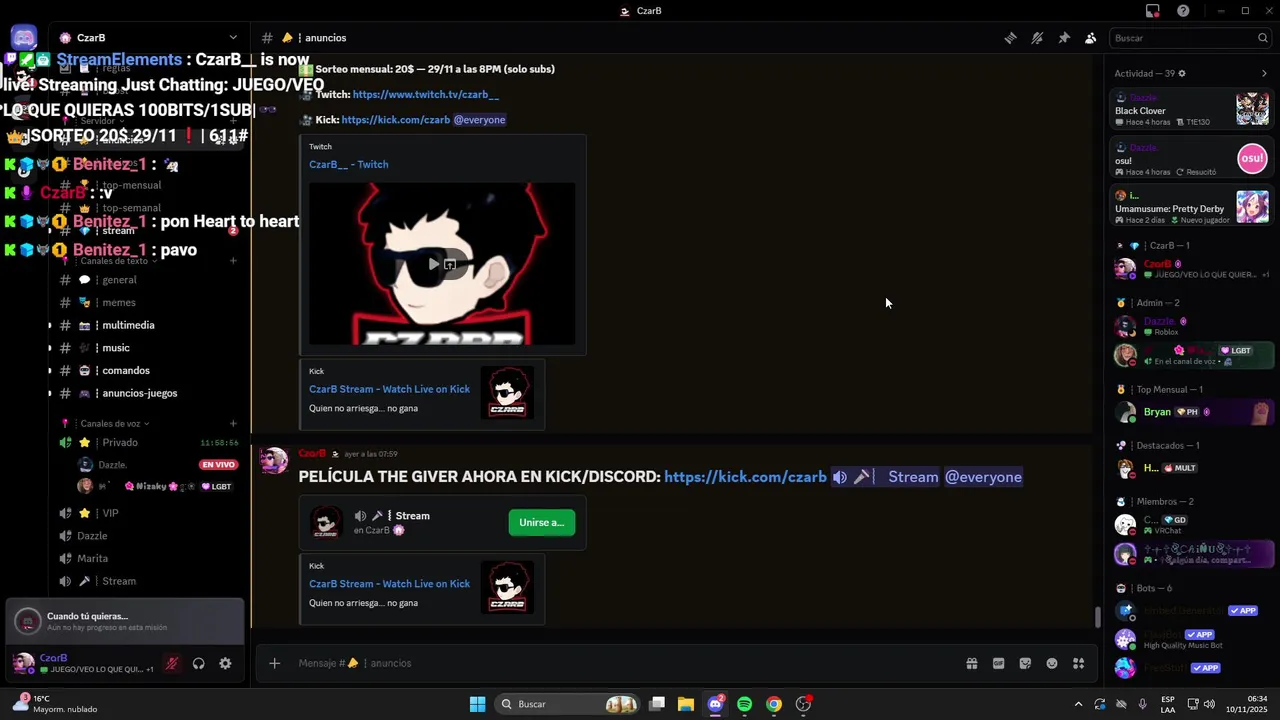Open https://www.twitch.tv/czarb__ link
Viewport: 1280px width, 720px height.
426,94
